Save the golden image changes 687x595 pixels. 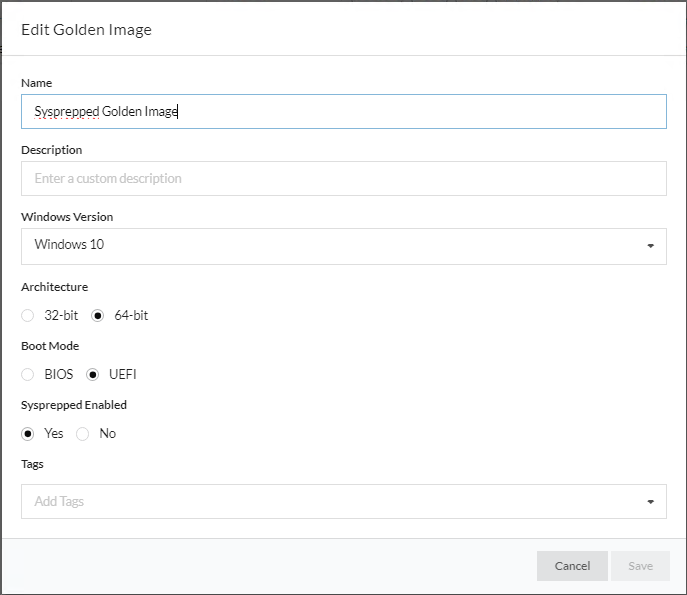coord(640,566)
